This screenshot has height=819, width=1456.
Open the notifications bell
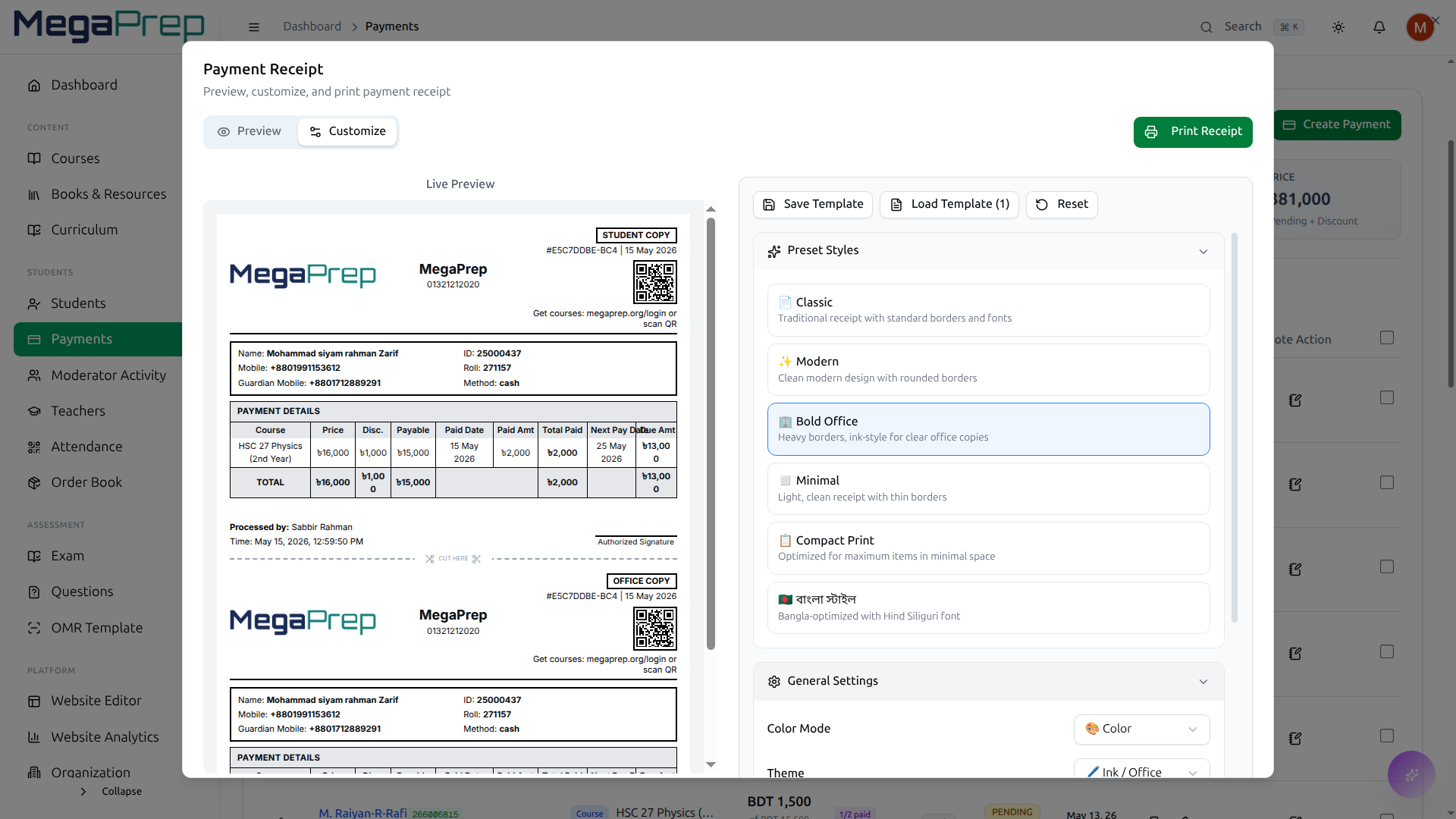pyautogui.click(x=1379, y=27)
